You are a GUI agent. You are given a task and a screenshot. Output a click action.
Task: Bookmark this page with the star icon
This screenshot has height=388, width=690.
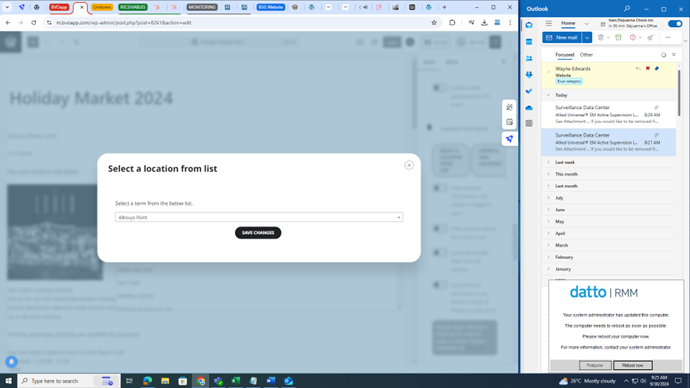point(434,22)
